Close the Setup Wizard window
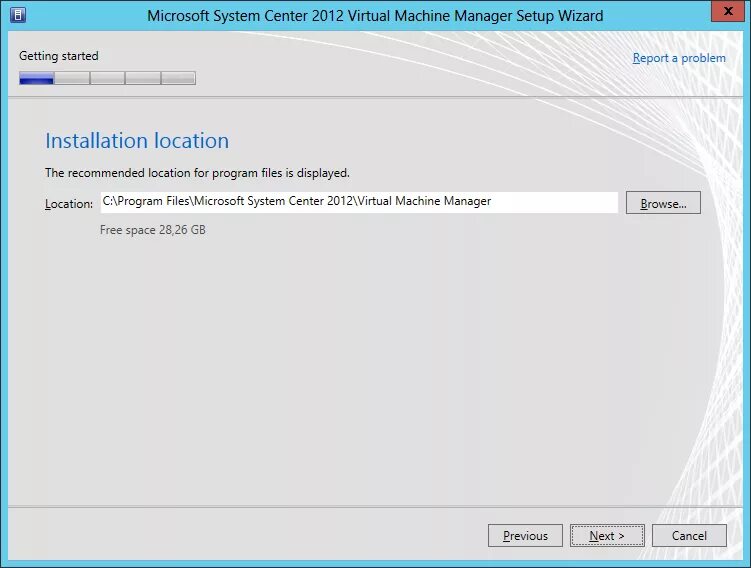The image size is (751, 568). [x=728, y=11]
